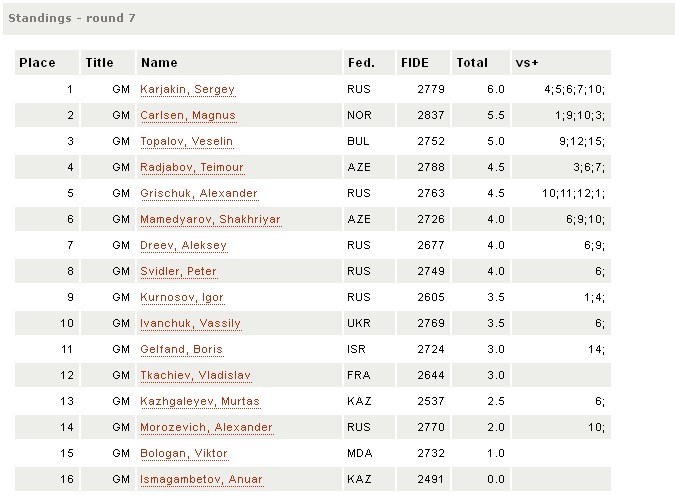The image size is (675, 501).
Task: Open Kurnosov, Igor player link
Action: [x=182, y=297]
